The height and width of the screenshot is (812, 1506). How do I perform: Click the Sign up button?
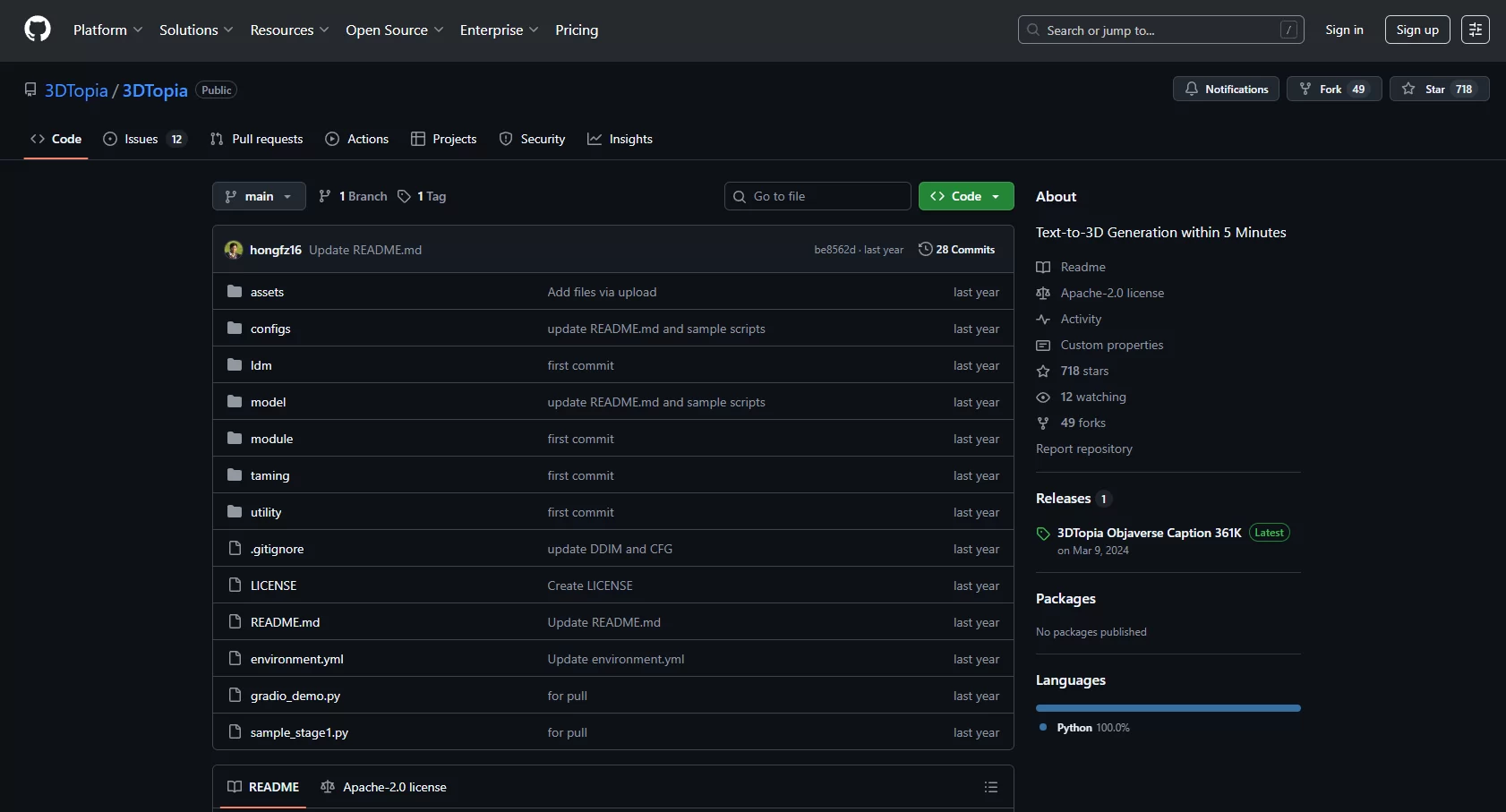(1416, 30)
